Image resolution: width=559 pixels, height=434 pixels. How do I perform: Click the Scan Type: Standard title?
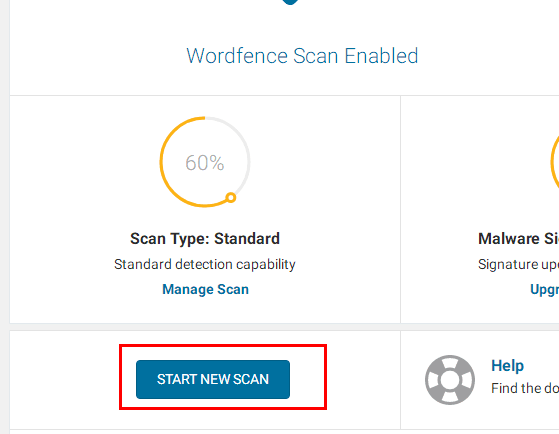click(205, 239)
